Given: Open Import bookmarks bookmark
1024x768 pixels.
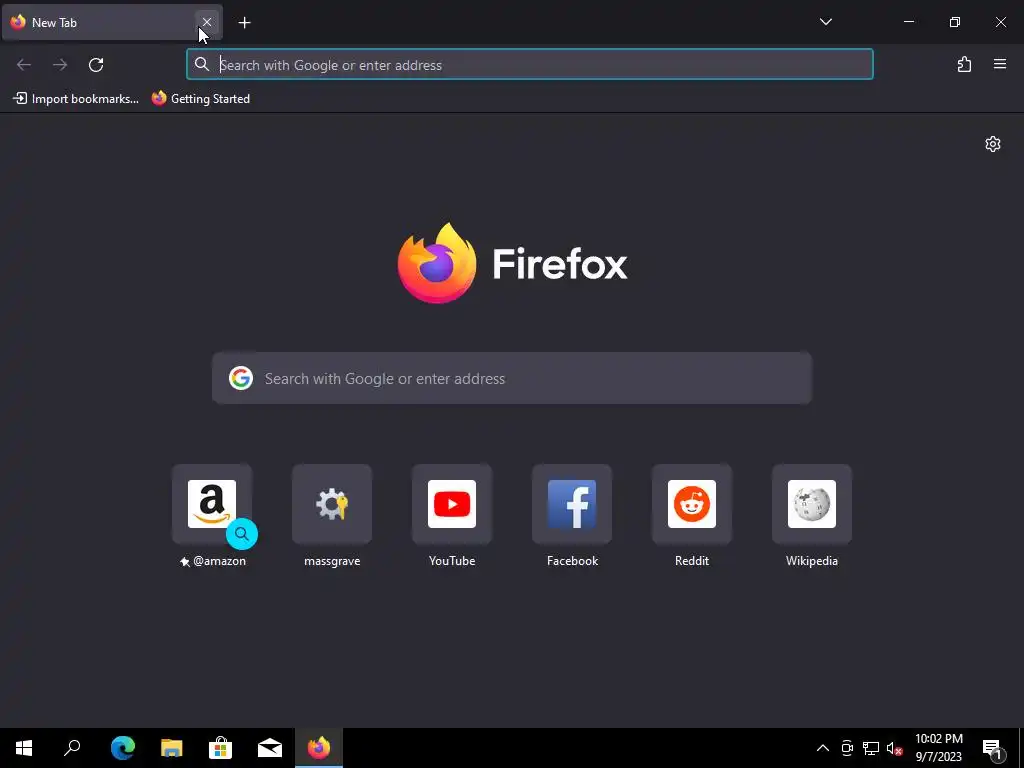Looking at the screenshot, I should (76, 99).
